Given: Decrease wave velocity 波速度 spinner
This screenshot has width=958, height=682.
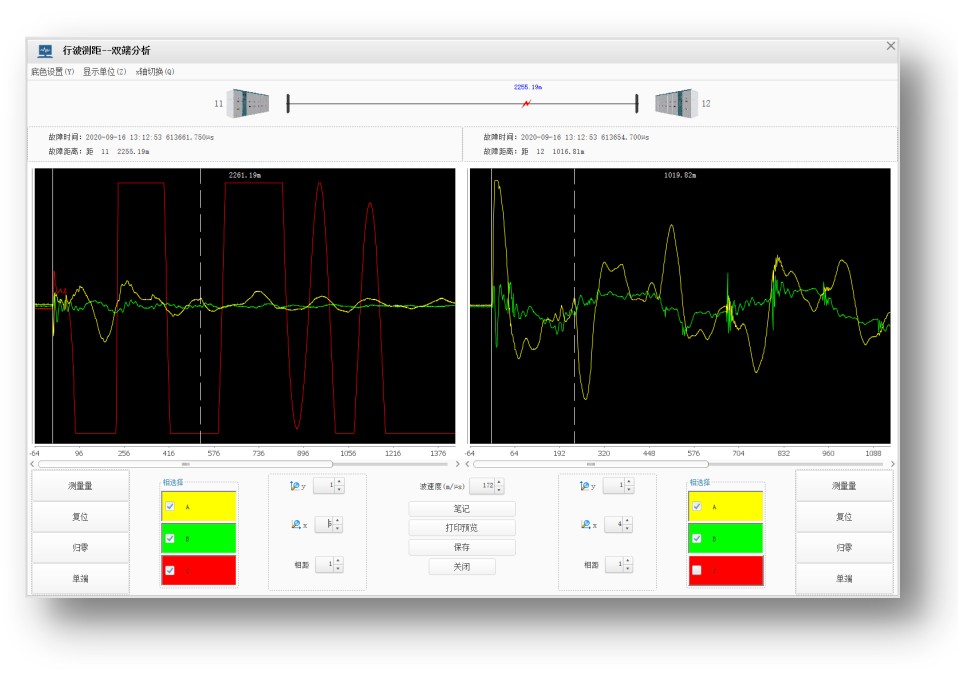Looking at the screenshot, I should (x=499, y=490).
